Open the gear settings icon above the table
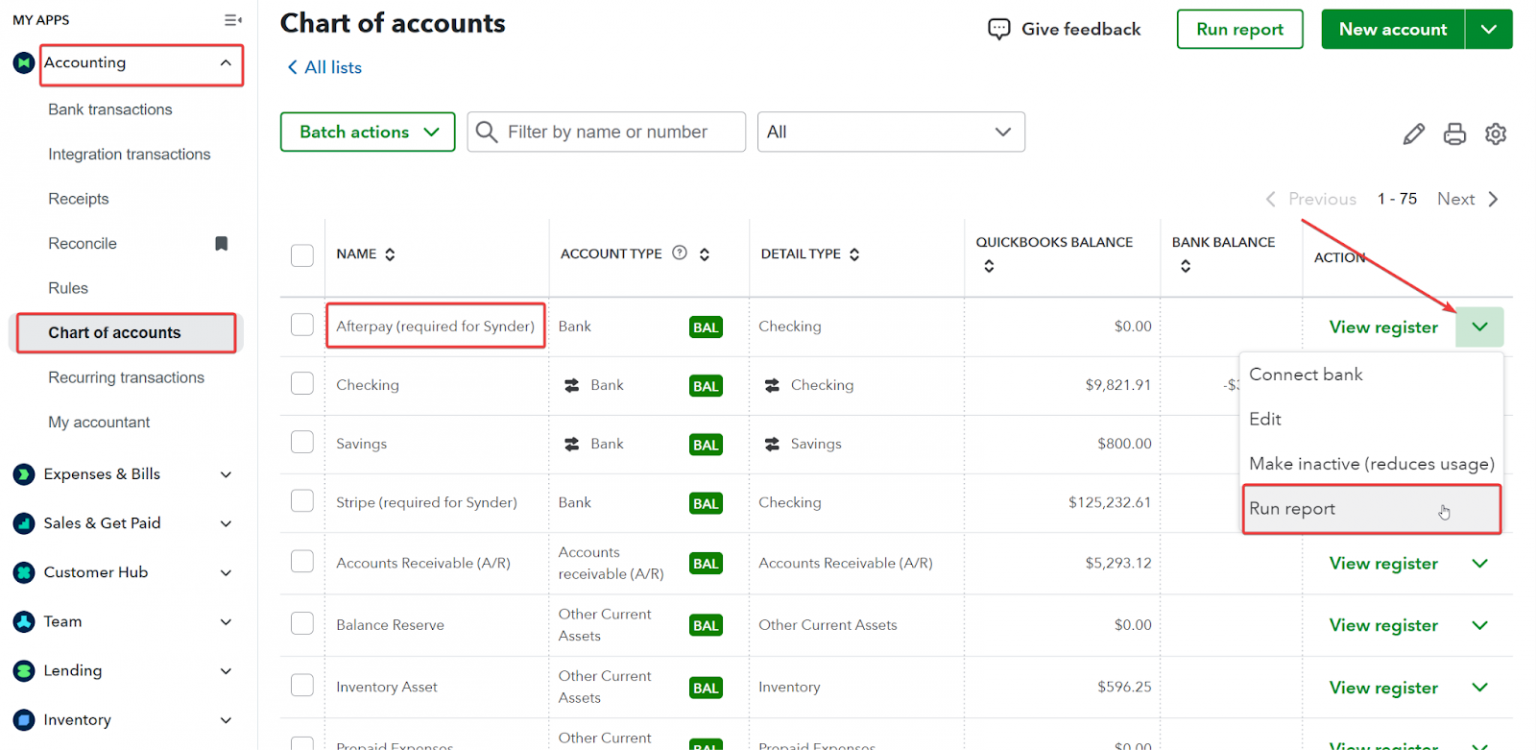This screenshot has width=1536, height=750. coord(1496,133)
